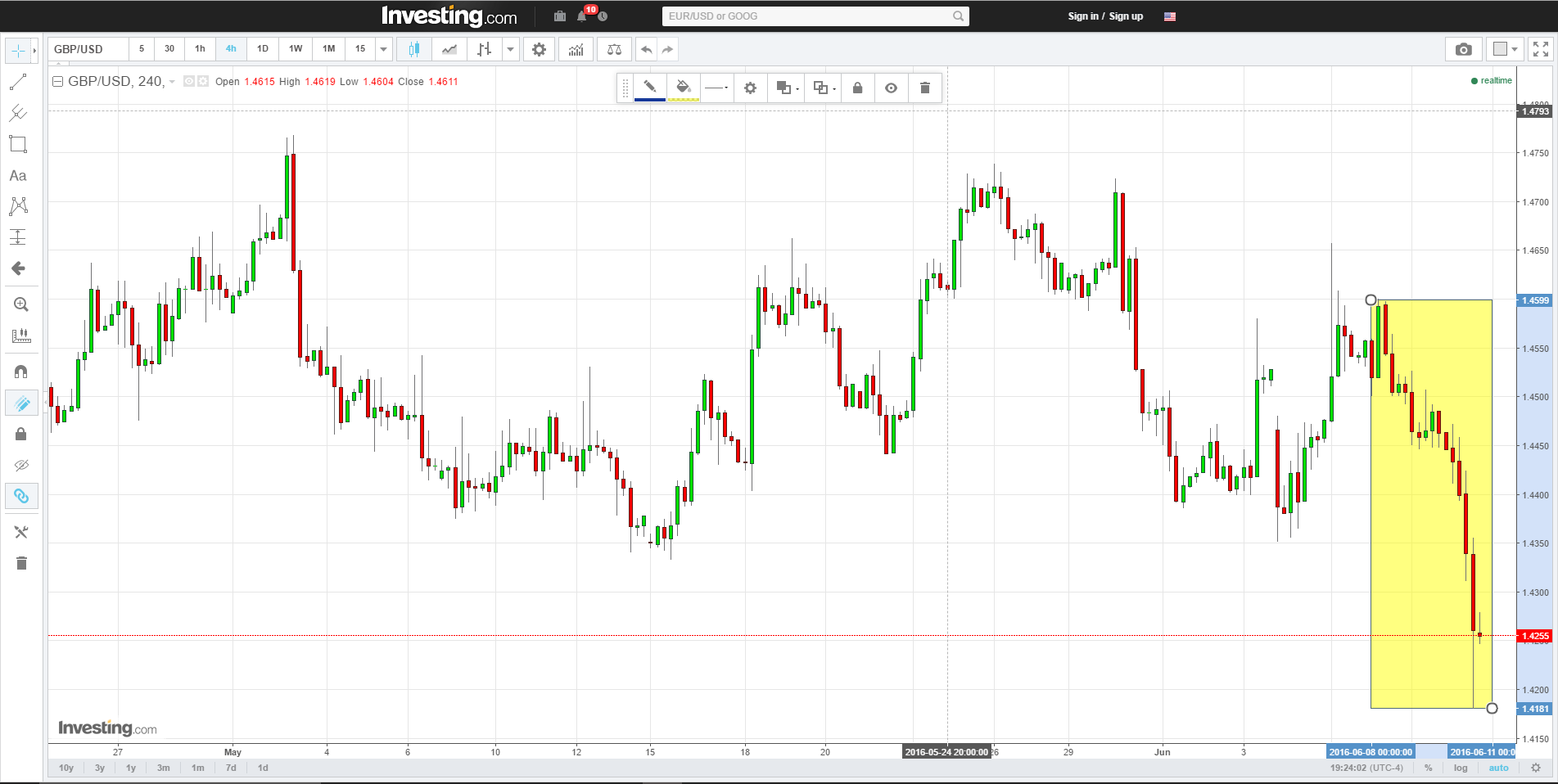Image resolution: width=1558 pixels, height=784 pixels.
Task: Open the prediction and measurement tool
Action: [18, 237]
